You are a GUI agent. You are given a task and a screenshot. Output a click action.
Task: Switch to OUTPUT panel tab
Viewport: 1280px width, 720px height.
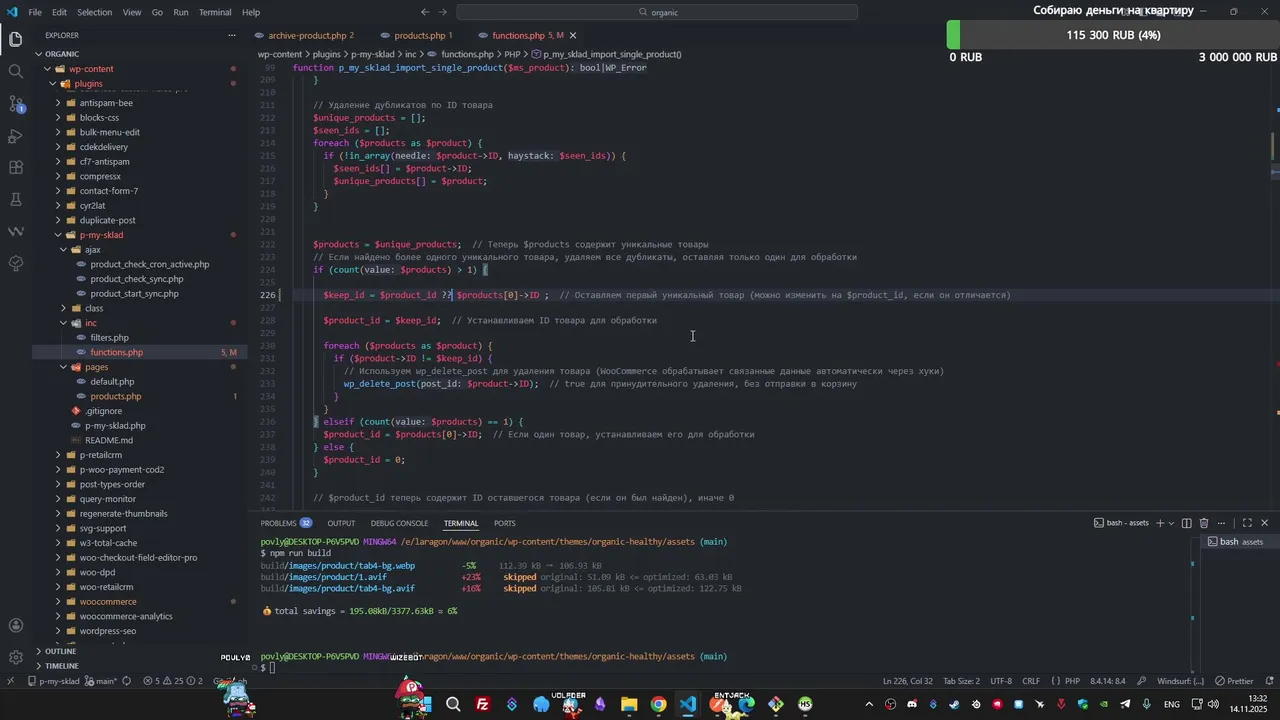pos(341,523)
